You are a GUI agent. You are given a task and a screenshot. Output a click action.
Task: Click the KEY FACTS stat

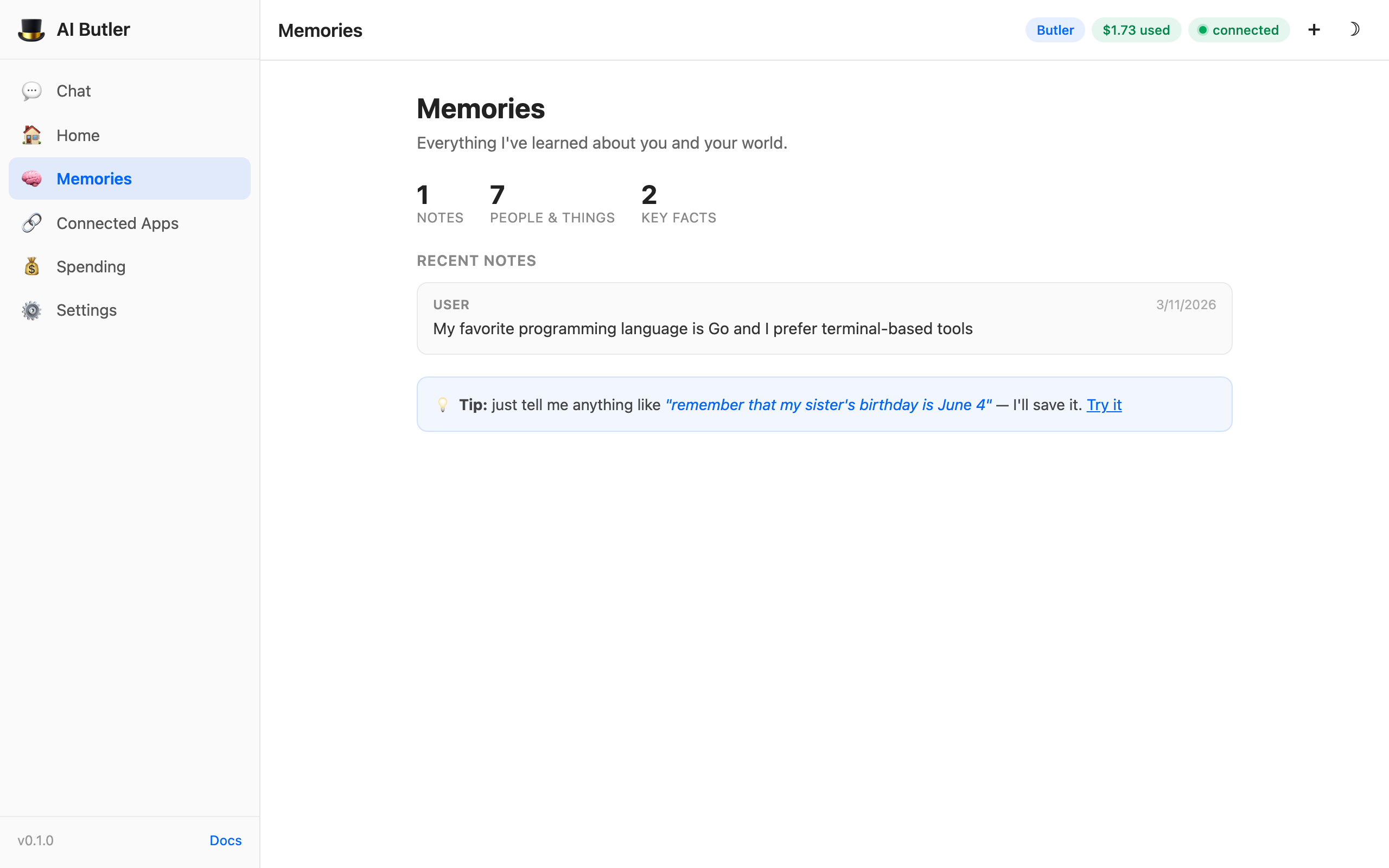tap(678, 204)
